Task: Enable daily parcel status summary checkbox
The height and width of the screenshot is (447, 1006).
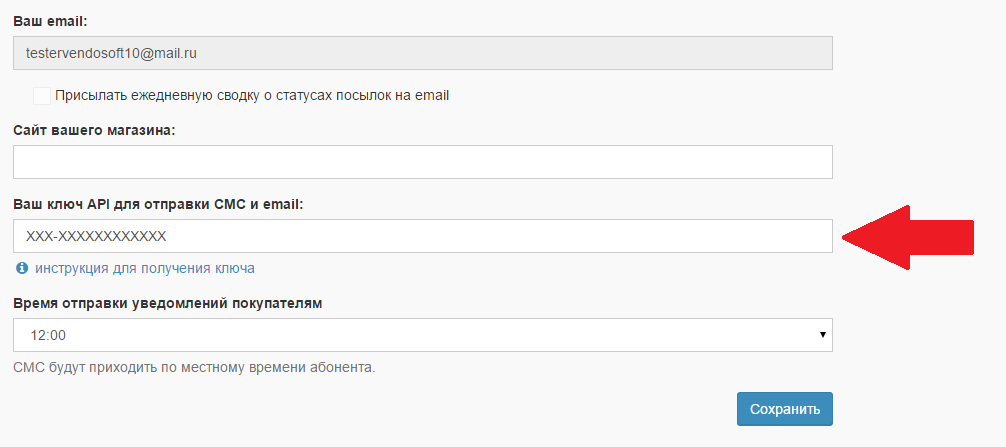Action: 42,96
